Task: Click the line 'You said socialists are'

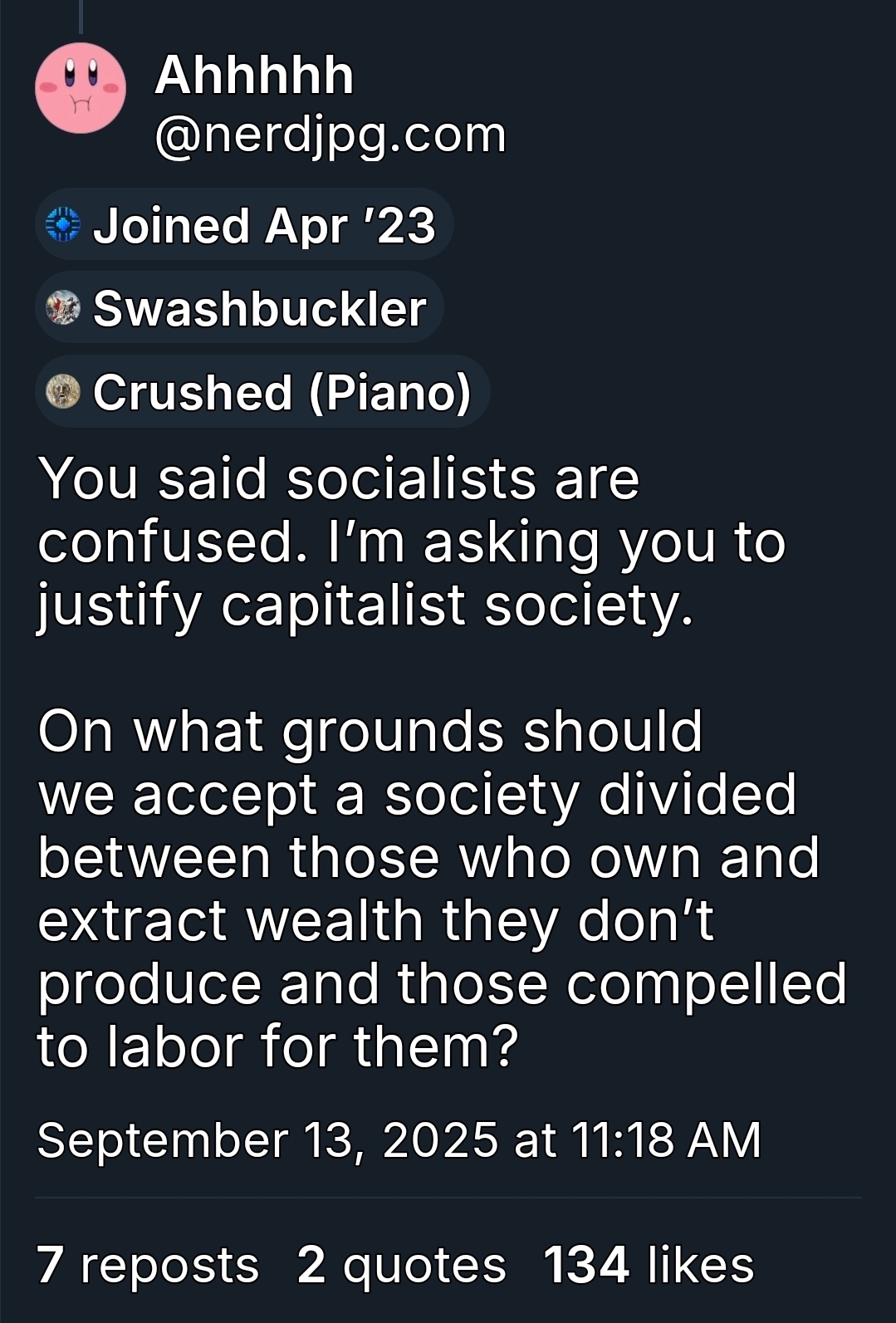Action: click(339, 479)
